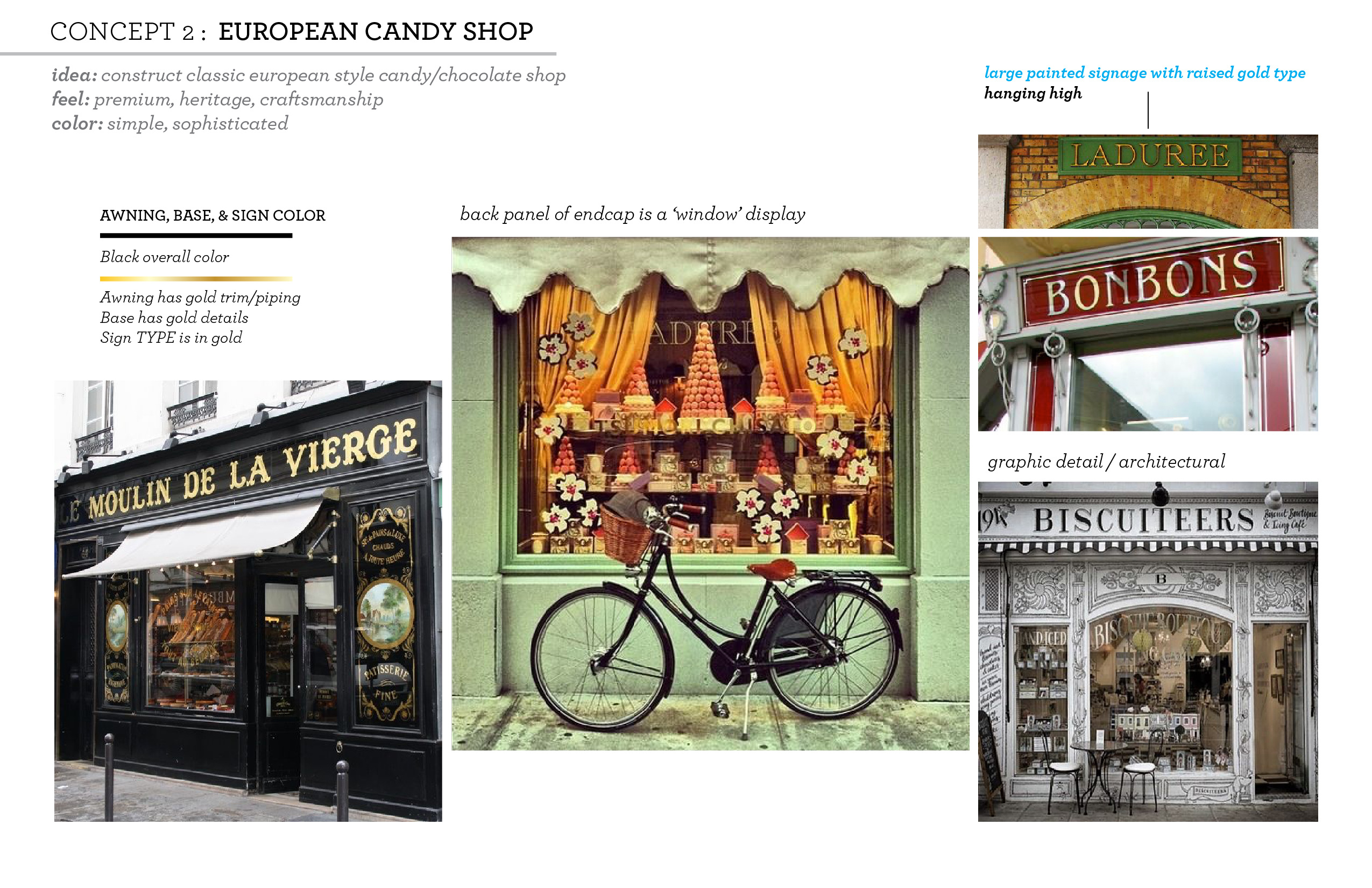1372x888 pixels.
Task: Click the 'hanging high' caption text
Action: (1033, 94)
